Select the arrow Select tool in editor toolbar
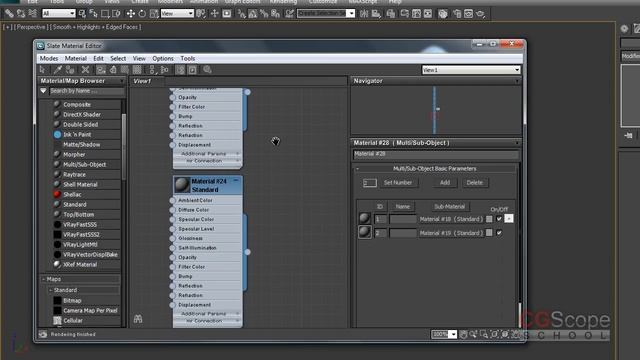The height and width of the screenshot is (360, 640). pos(43,70)
